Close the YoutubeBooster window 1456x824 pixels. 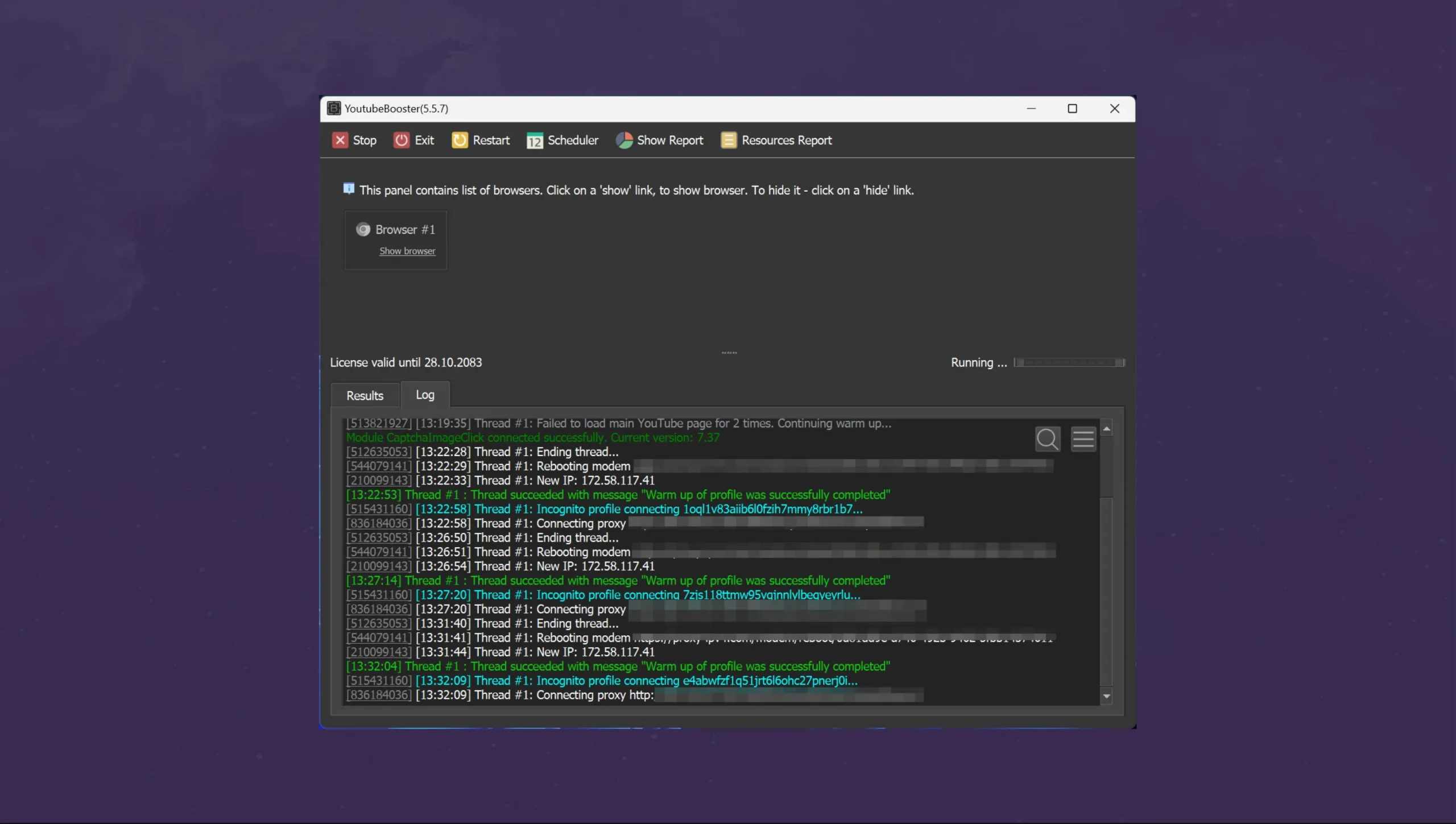(1114, 109)
